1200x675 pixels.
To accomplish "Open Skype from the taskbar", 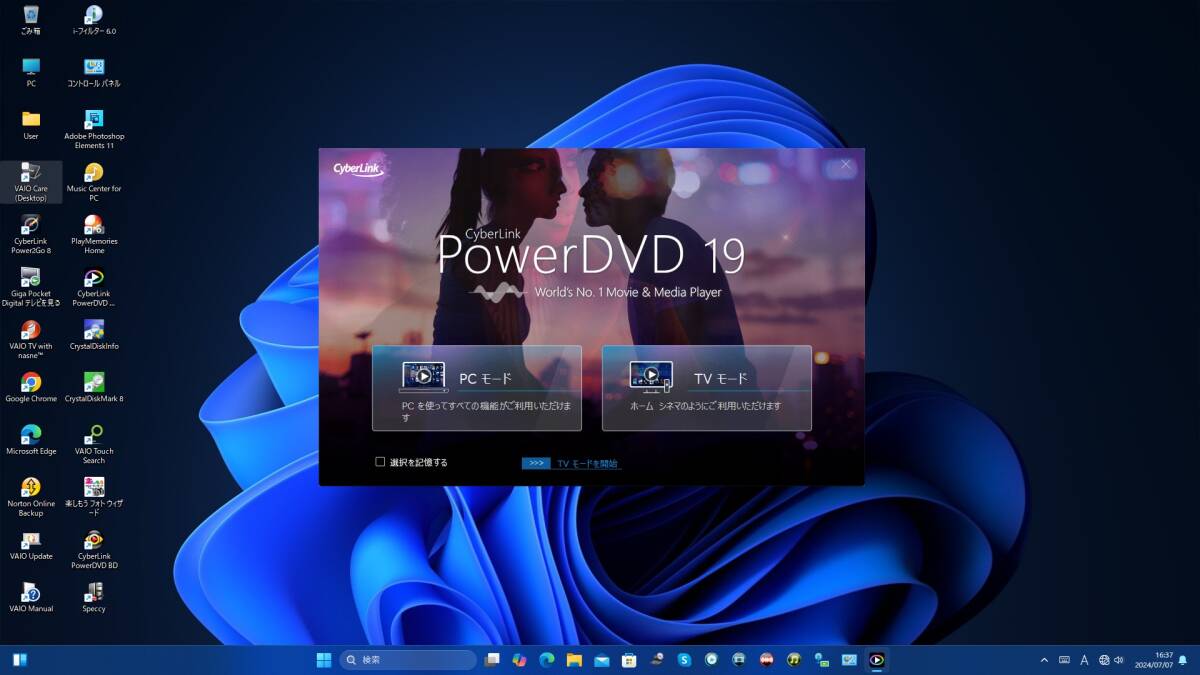I will tap(684, 660).
